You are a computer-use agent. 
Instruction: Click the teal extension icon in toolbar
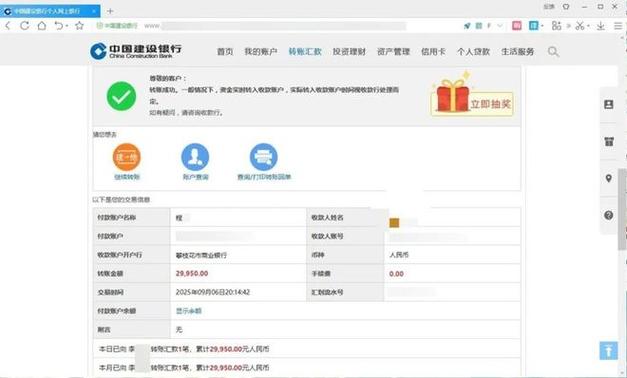tap(533, 26)
